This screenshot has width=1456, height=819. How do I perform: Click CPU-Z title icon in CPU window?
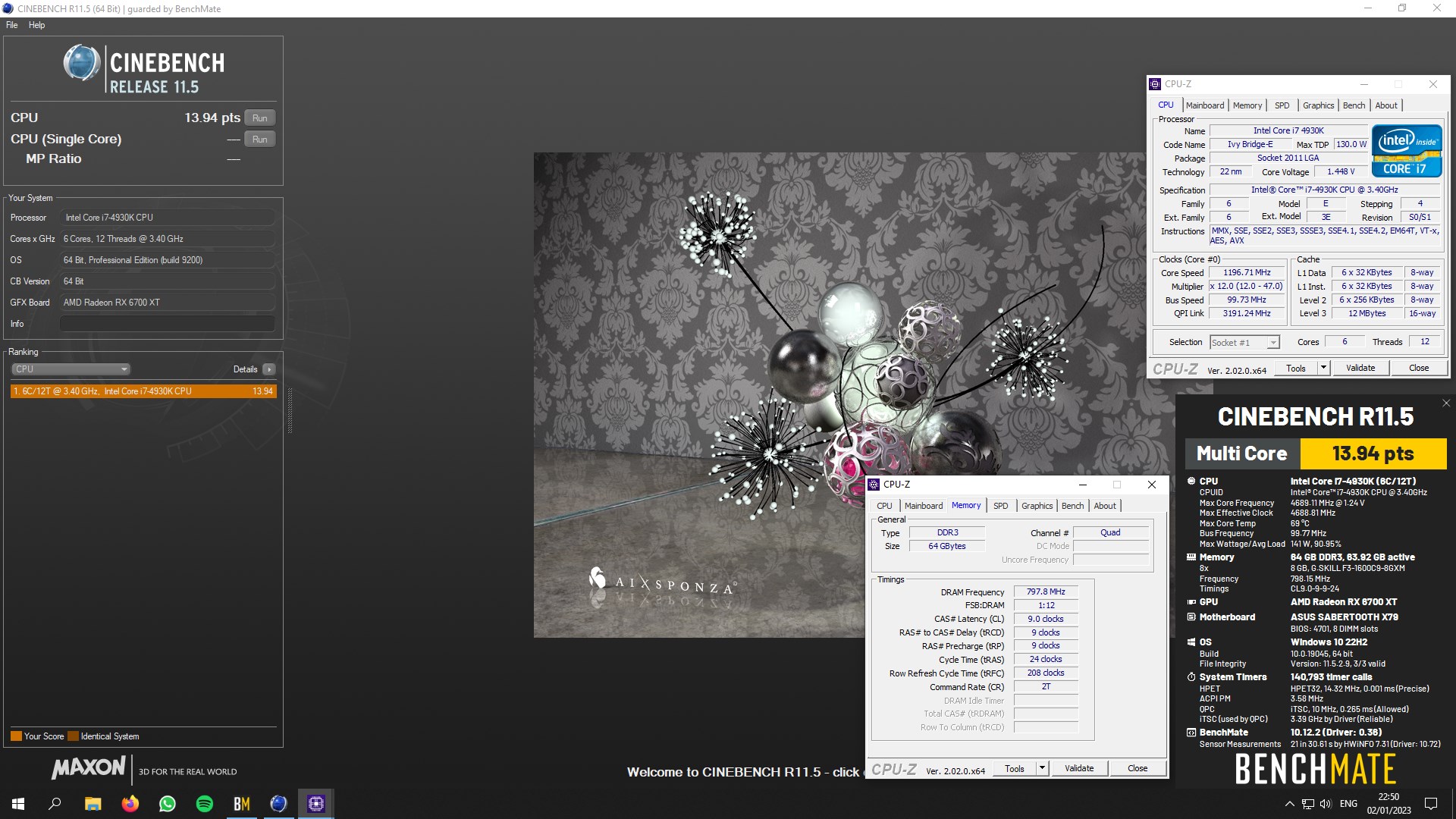coord(1155,84)
